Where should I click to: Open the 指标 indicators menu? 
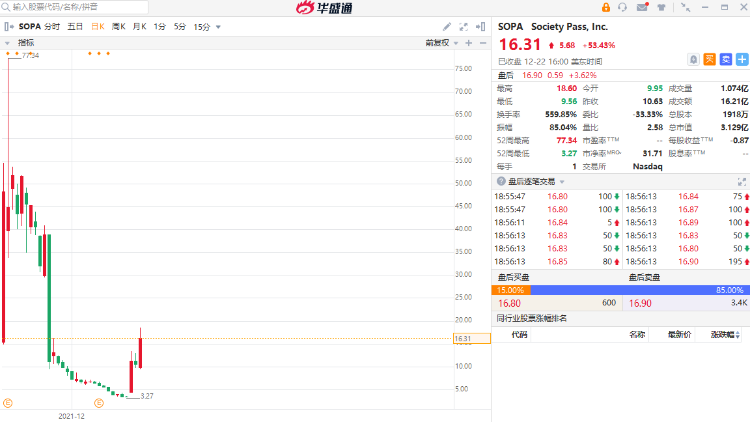26,43
